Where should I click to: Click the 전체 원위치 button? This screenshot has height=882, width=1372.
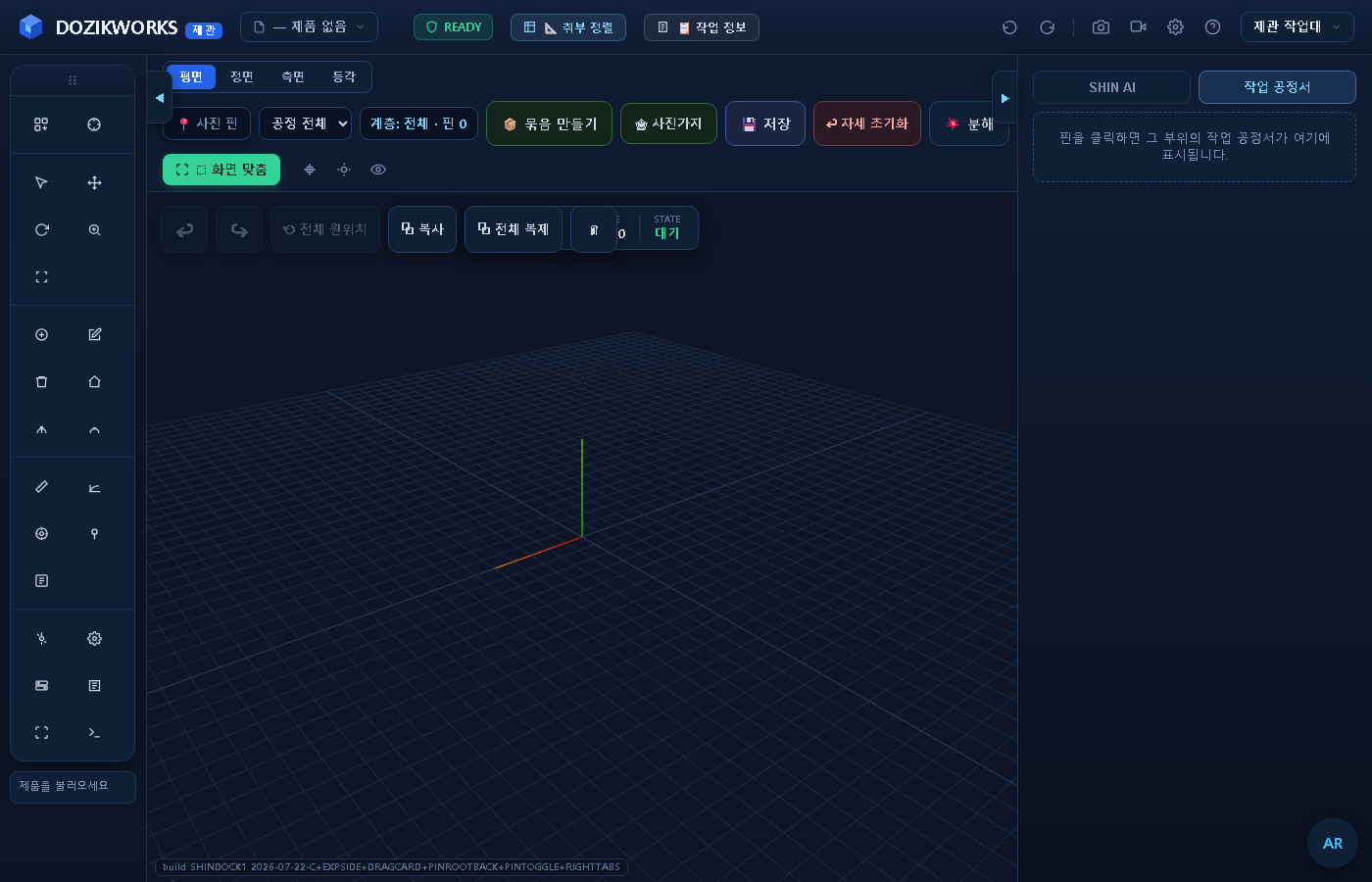[325, 229]
